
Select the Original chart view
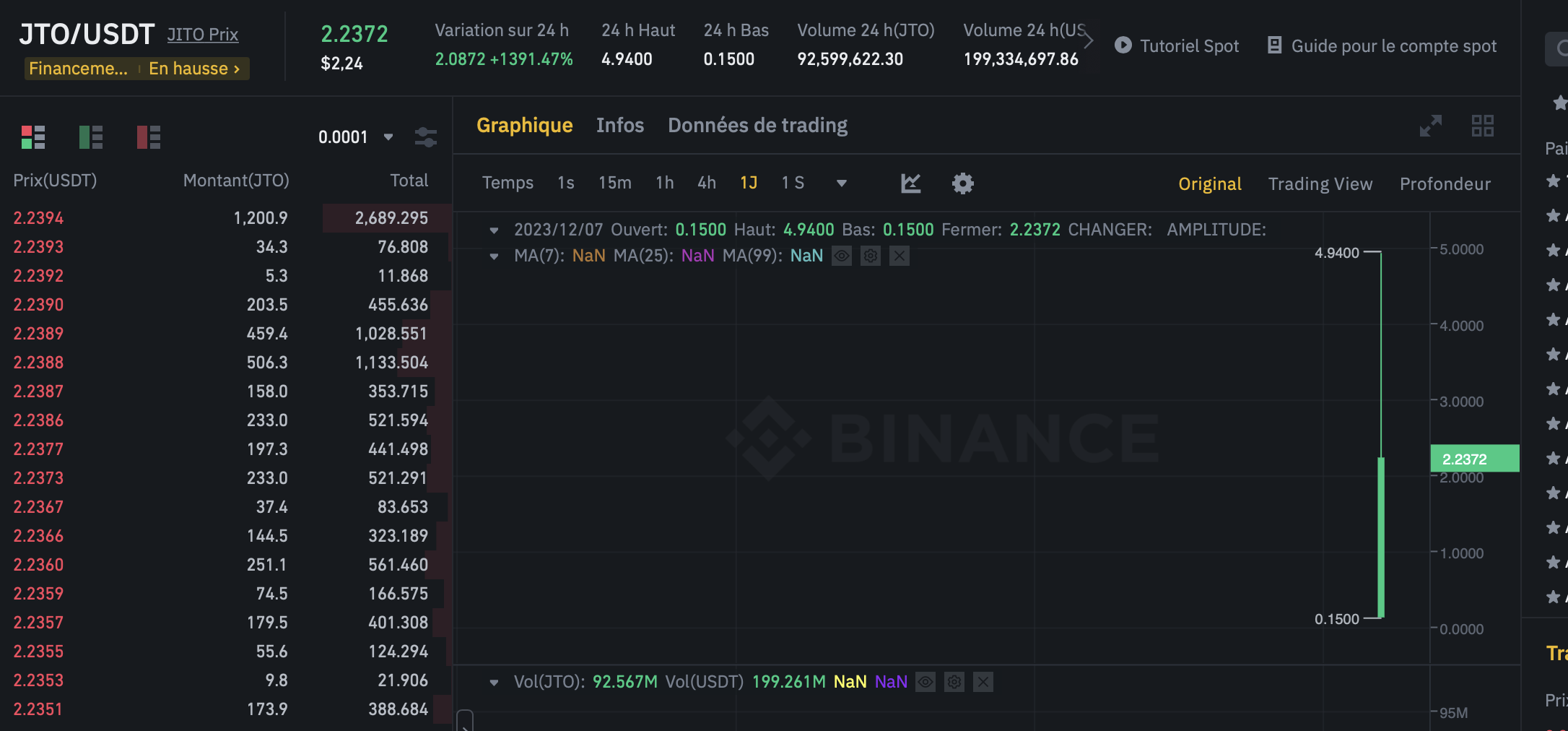[1210, 183]
